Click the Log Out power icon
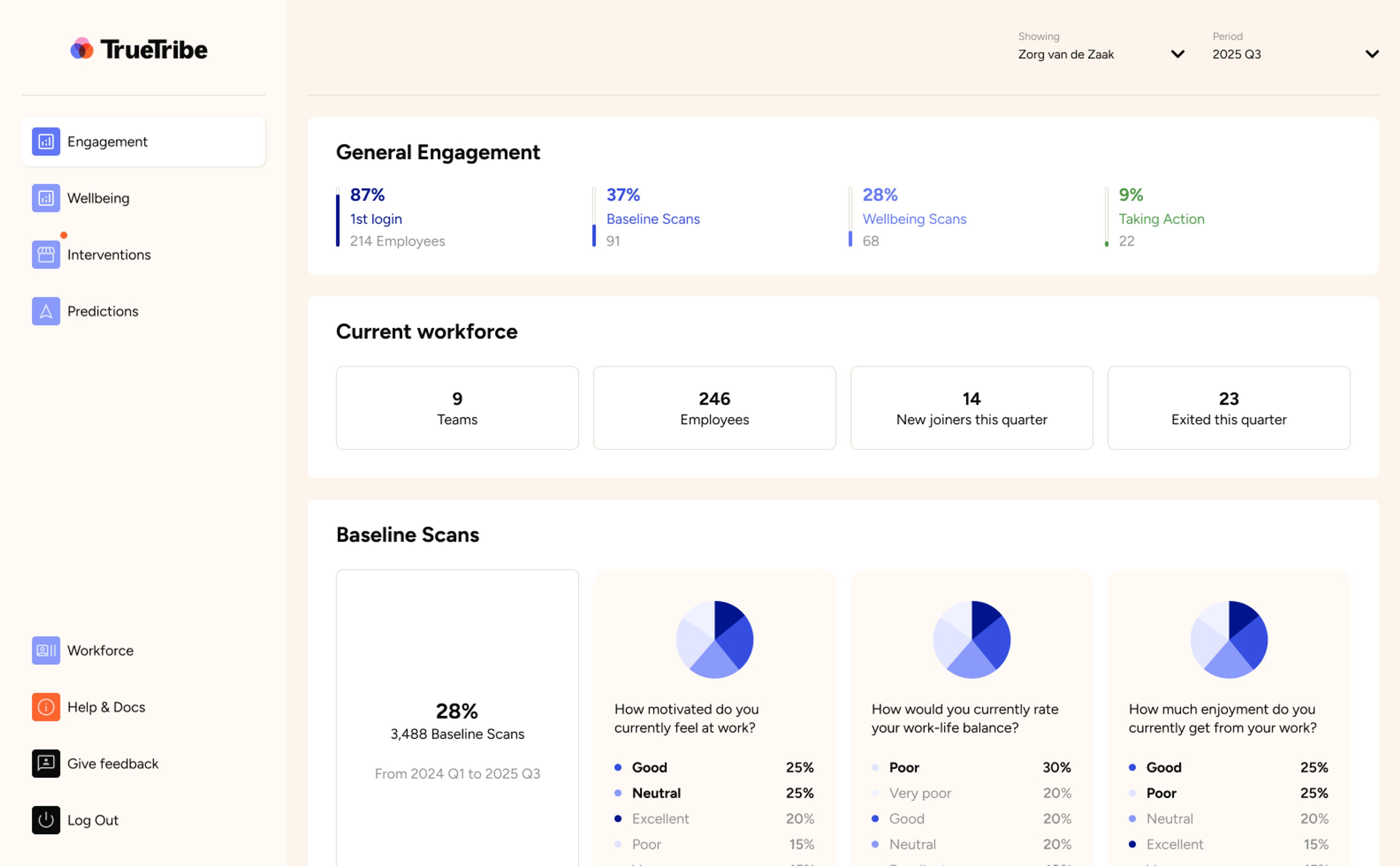This screenshot has height=866, width=1400. click(46, 820)
